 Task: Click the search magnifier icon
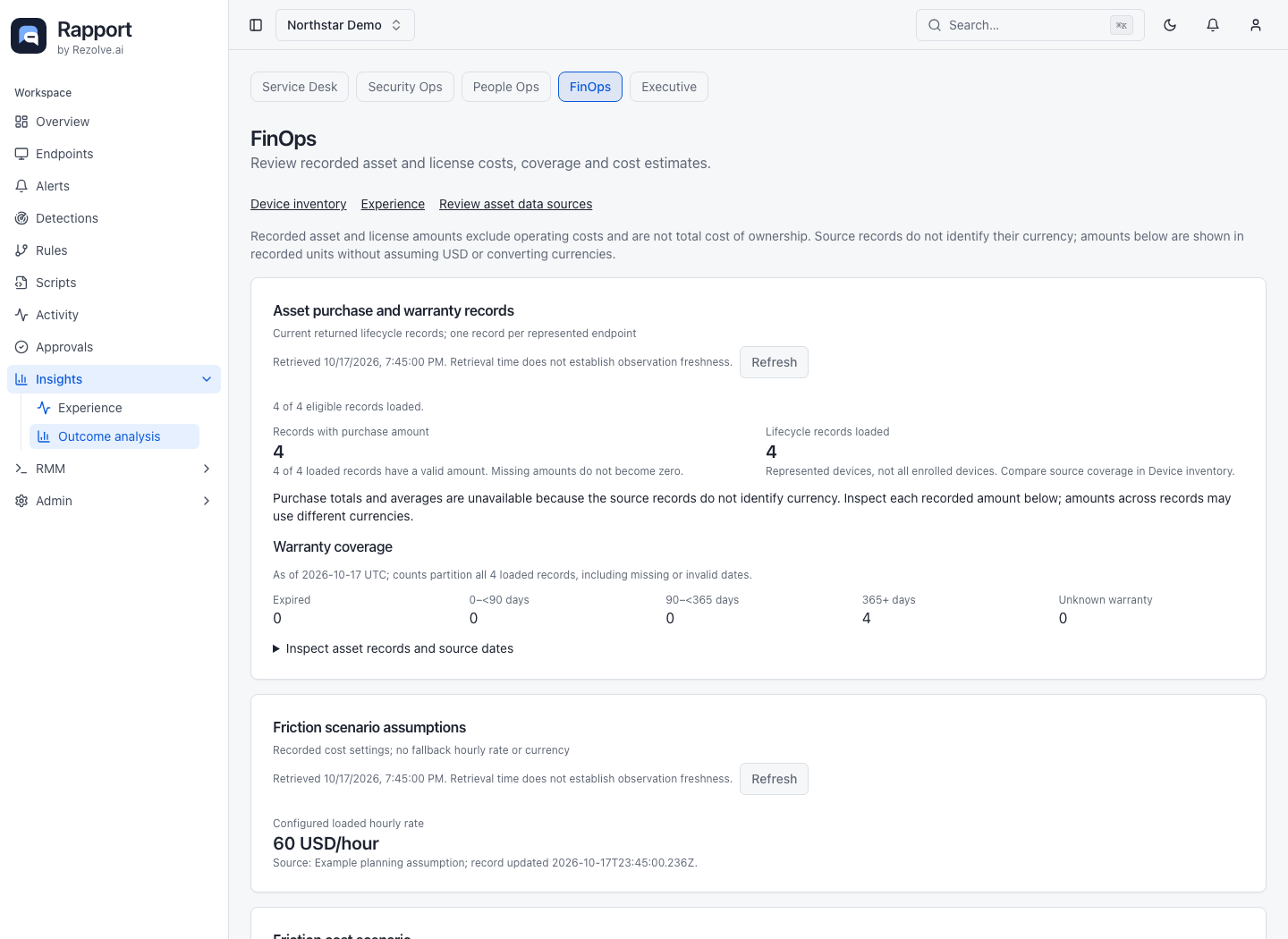[935, 25]
